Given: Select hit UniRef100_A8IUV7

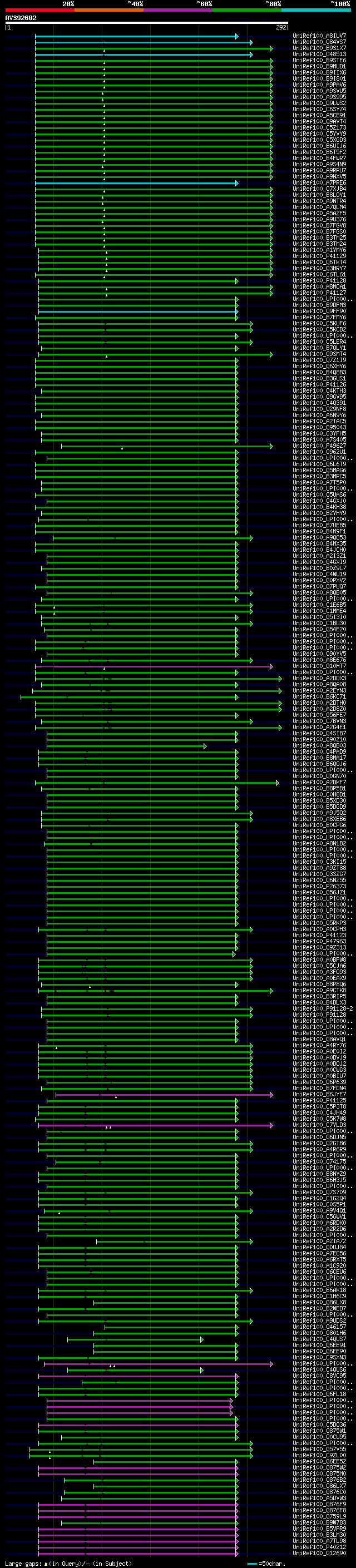Looking at the screenshot, I should [x=319, y=36].
